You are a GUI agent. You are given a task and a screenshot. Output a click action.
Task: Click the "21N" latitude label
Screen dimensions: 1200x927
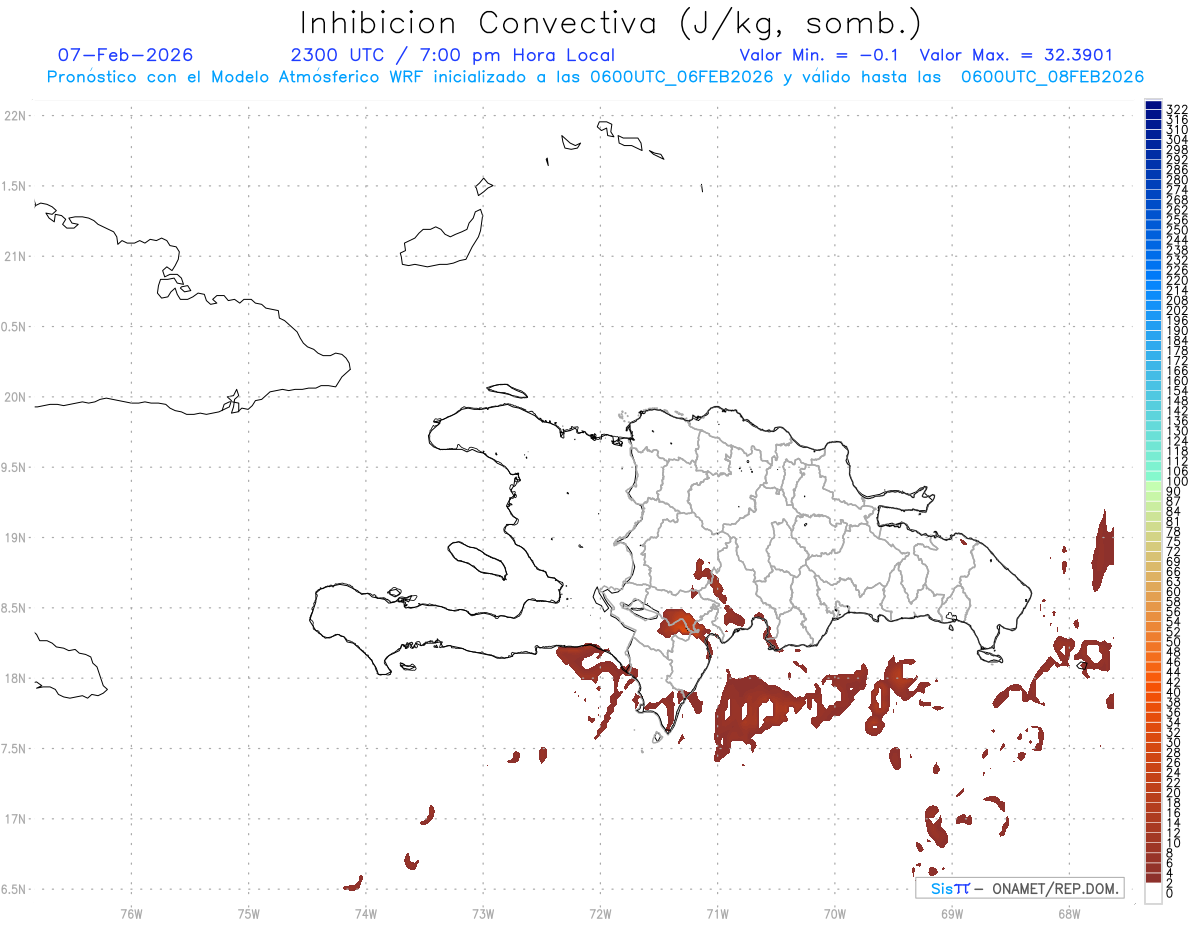click(x=15, y=257)
